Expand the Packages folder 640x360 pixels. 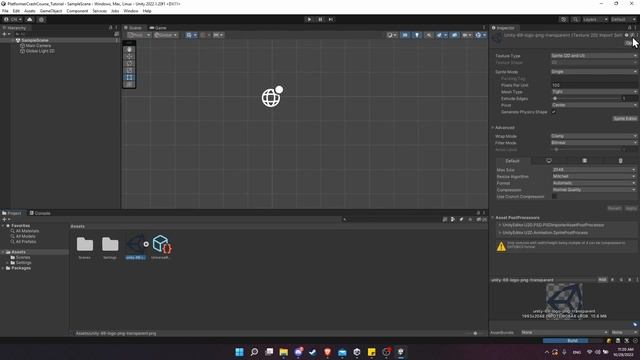point(3,268)
